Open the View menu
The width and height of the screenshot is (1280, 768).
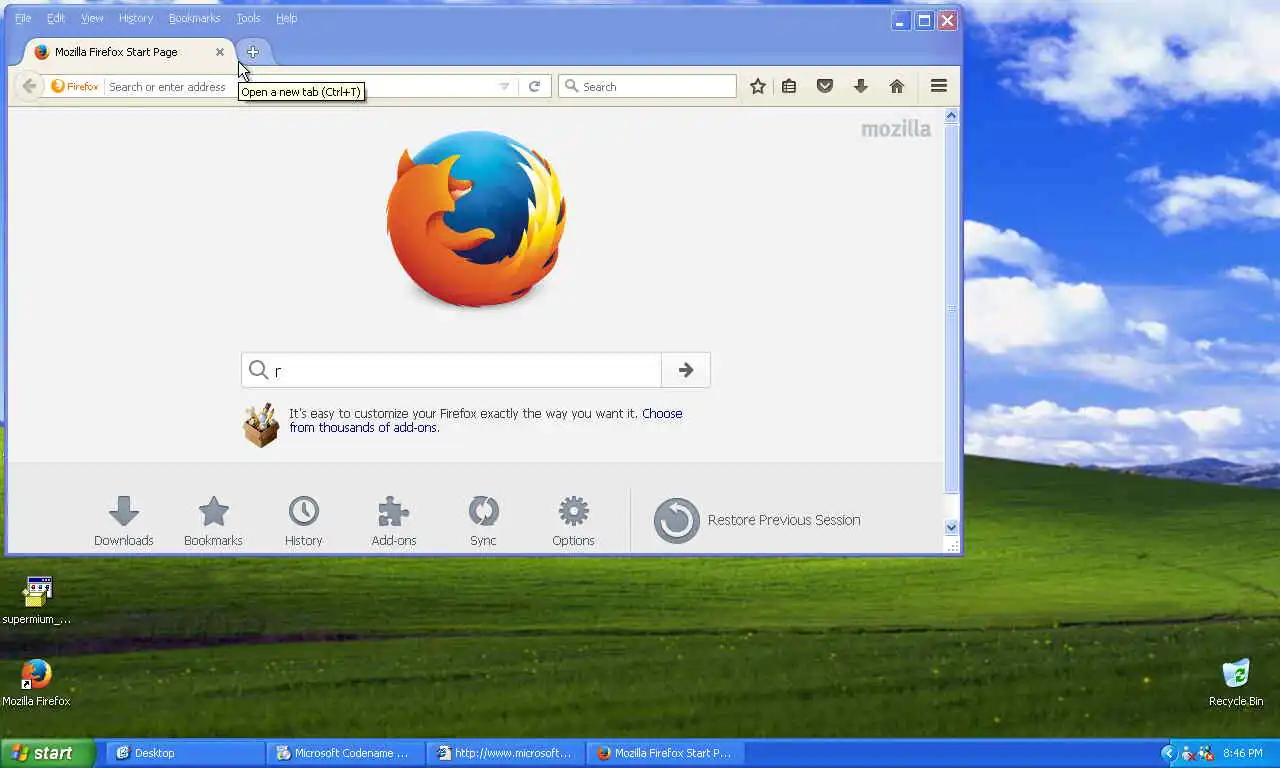pyautogui.click(x=92, y=18)
